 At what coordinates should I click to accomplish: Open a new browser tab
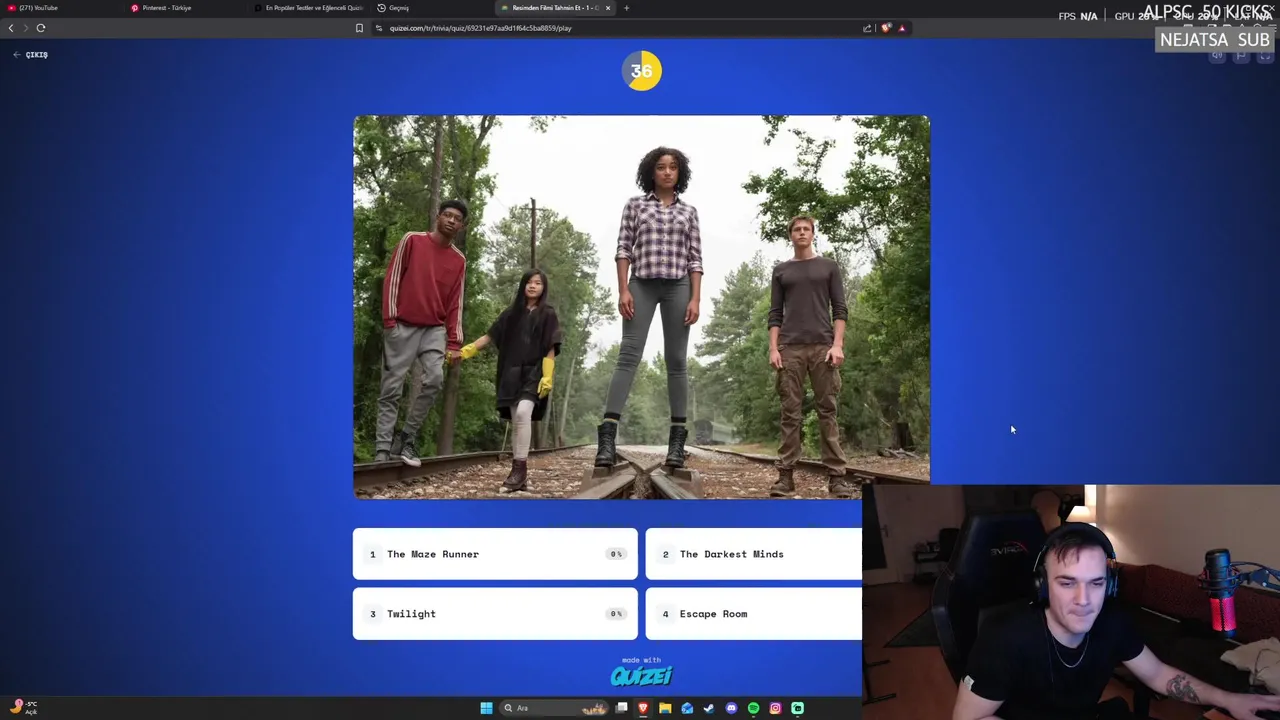pos(626,8)
